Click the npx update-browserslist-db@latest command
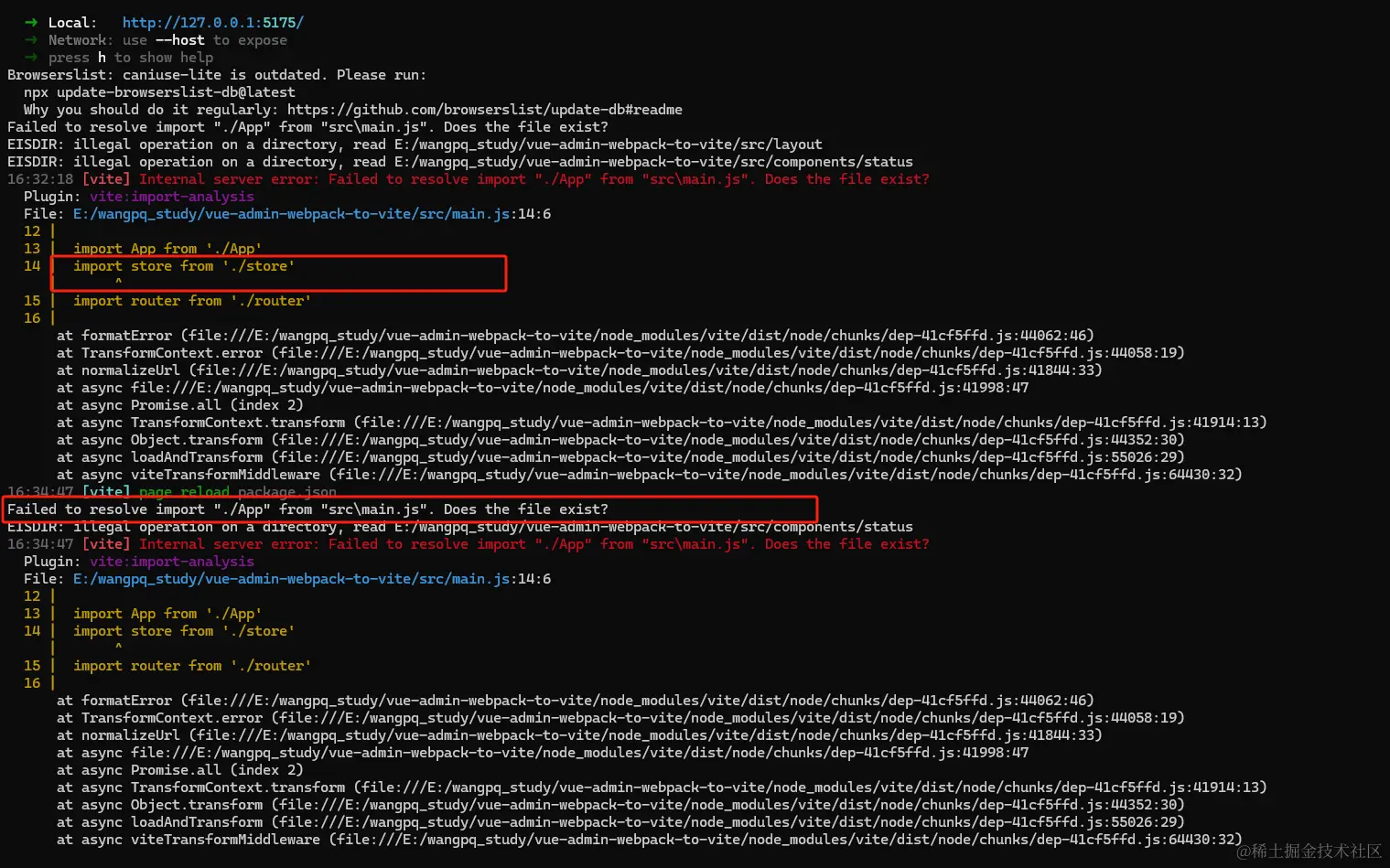 (x=159, y=92)
